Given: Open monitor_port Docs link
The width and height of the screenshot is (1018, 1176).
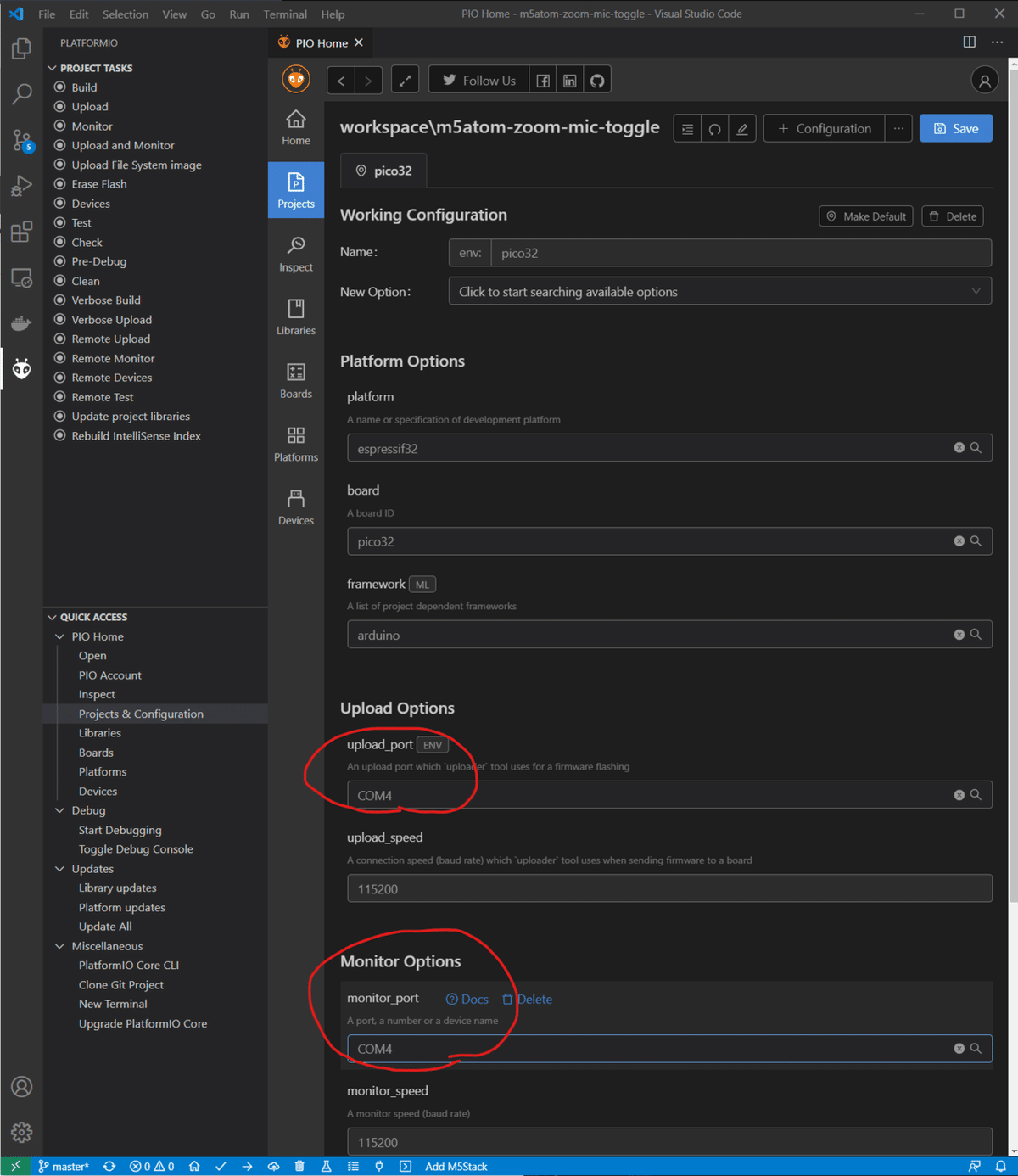Looking at the screenshot, I should point(467,1000).
